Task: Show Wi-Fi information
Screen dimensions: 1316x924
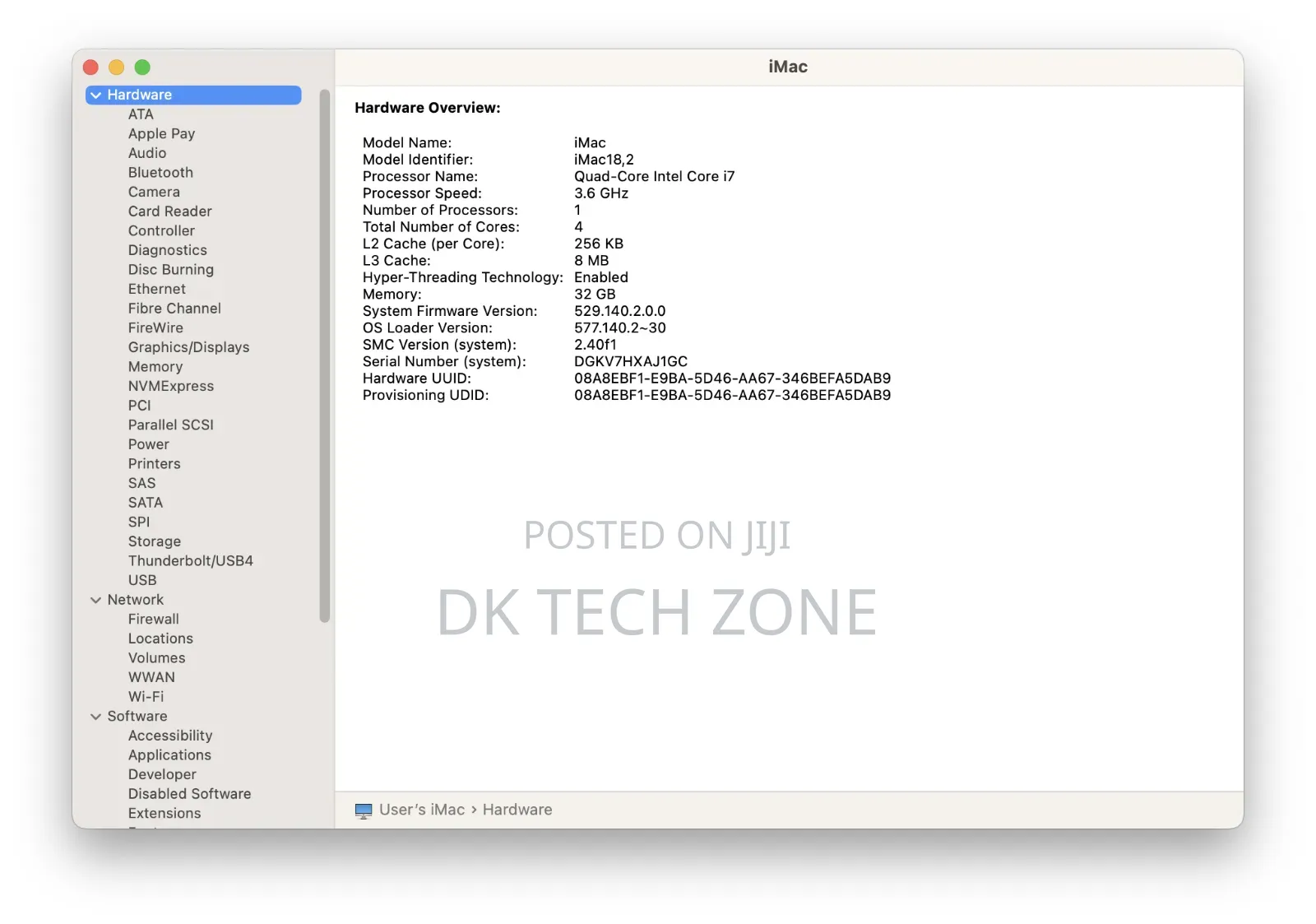Action: coord(146,697)
